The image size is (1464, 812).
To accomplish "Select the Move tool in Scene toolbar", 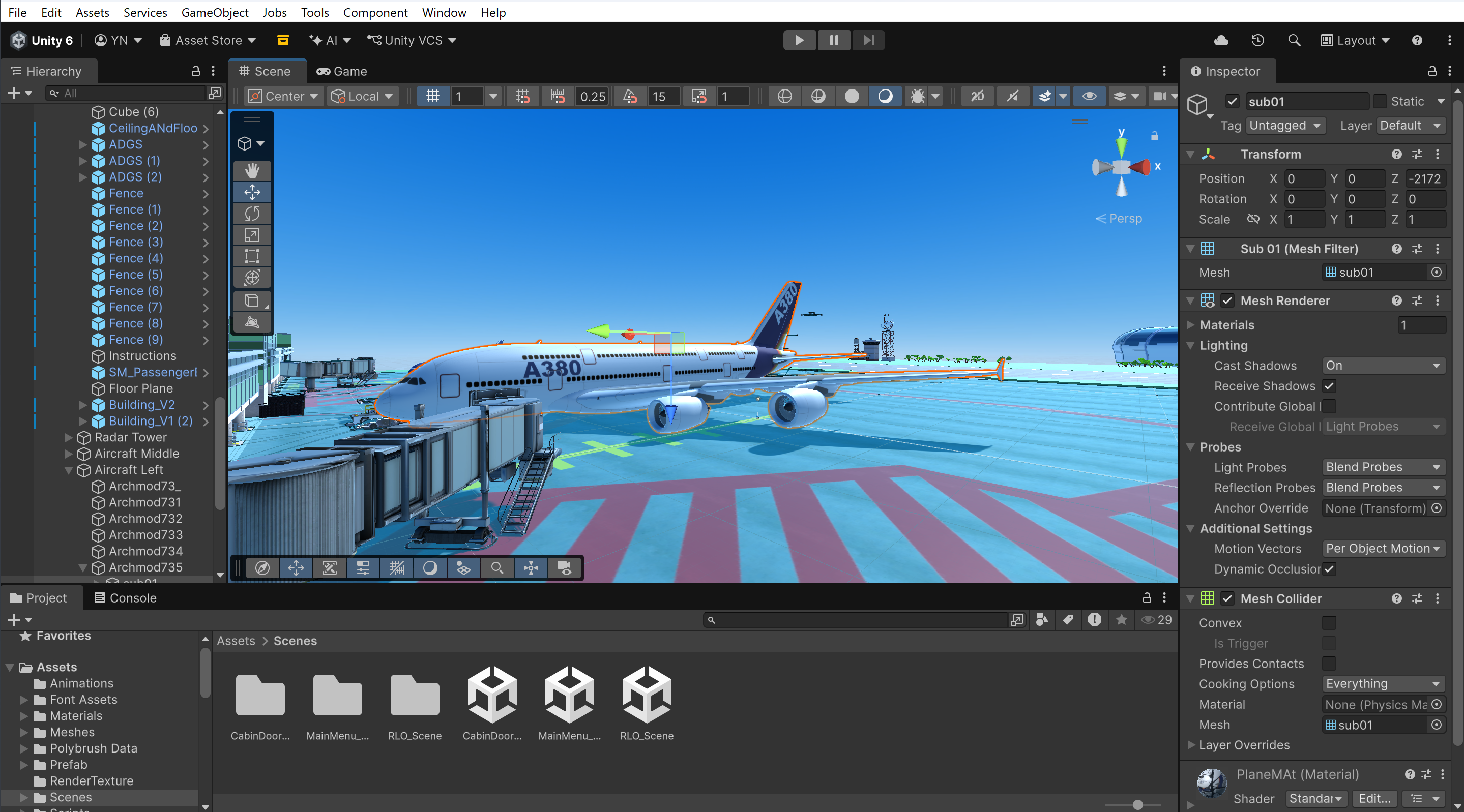I will pos(252,192).
